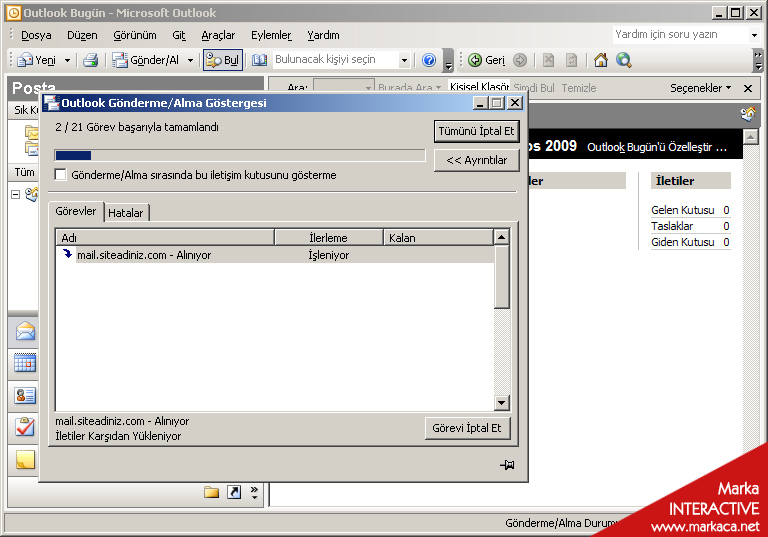768x537 pixels.
Task: Click the toolbar options arrow after Help icon
Action: click(448, 60)
